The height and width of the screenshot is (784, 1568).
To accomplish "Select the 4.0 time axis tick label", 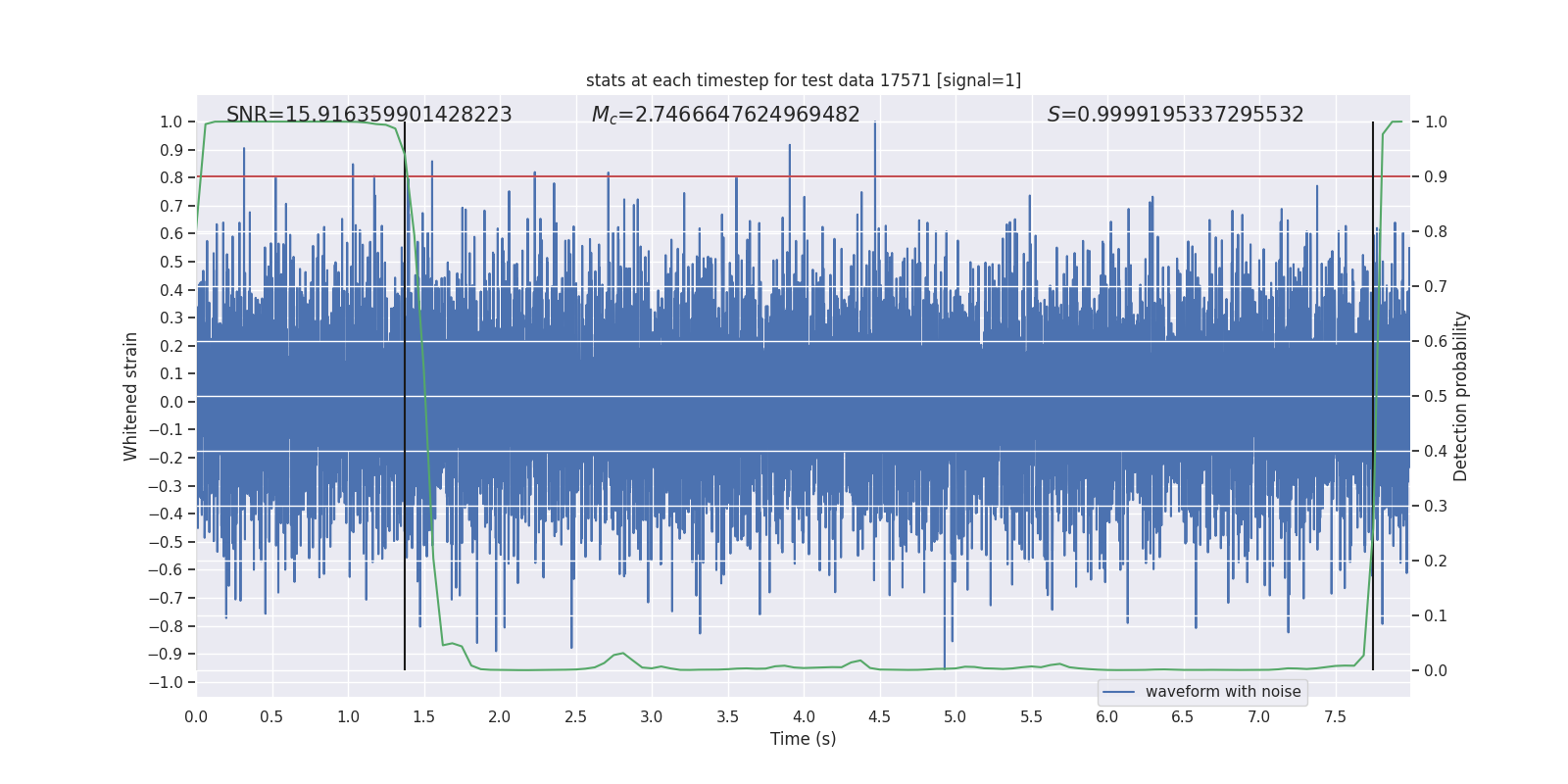I will 804,716.
